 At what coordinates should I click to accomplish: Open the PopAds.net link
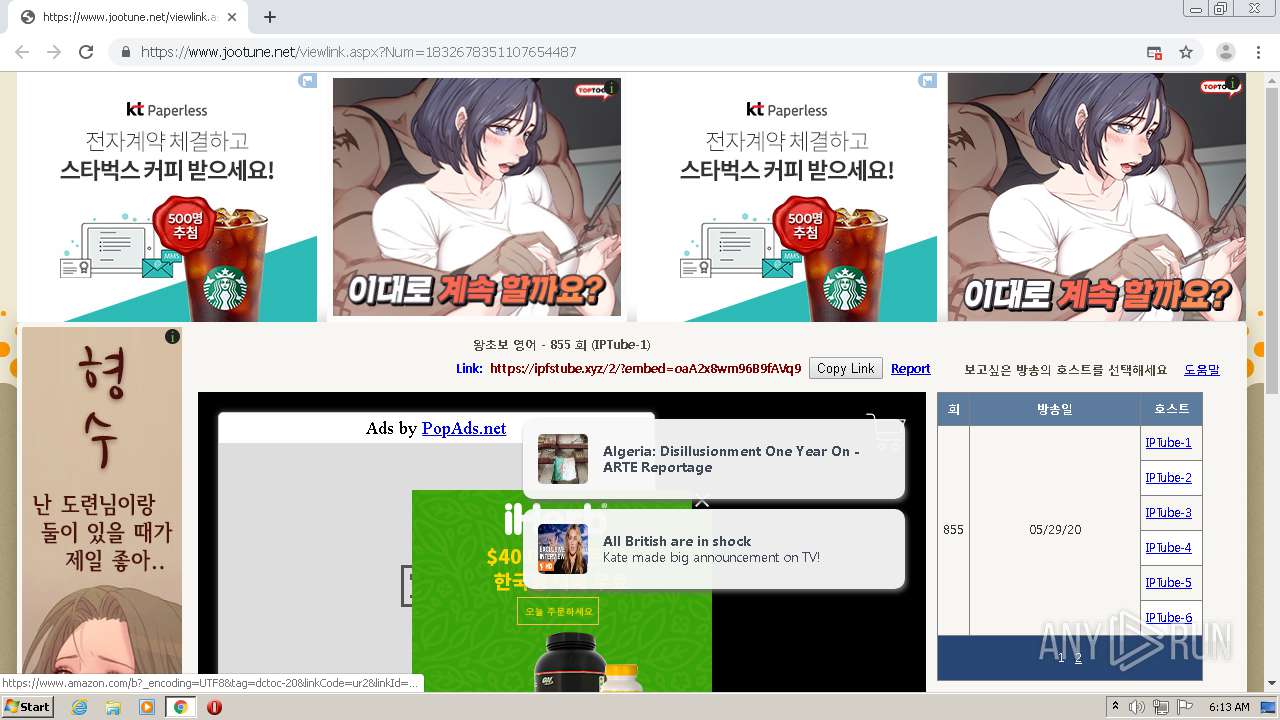464,428
